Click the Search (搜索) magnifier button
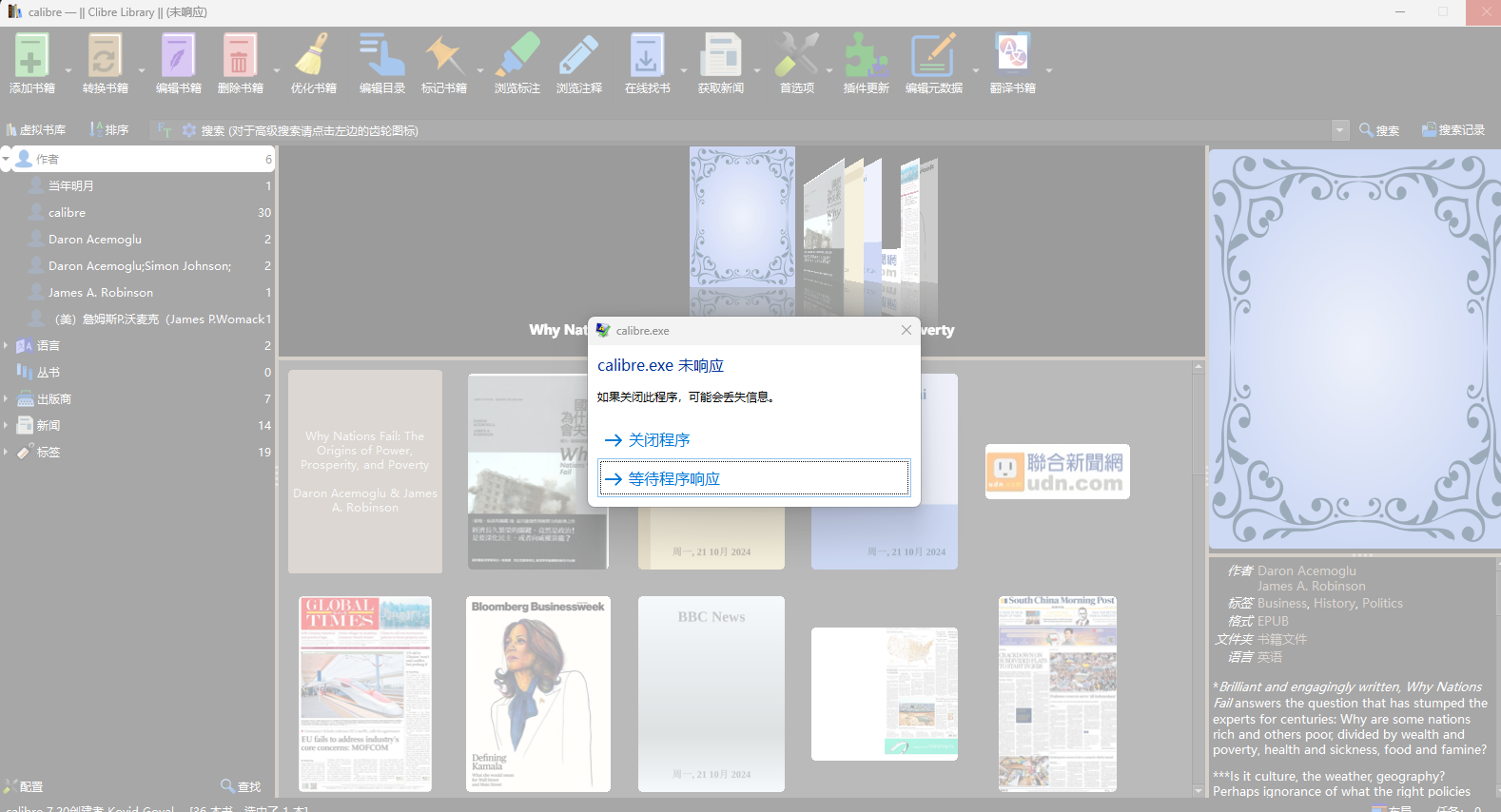1501x812 pixels. click(1379, 130)
